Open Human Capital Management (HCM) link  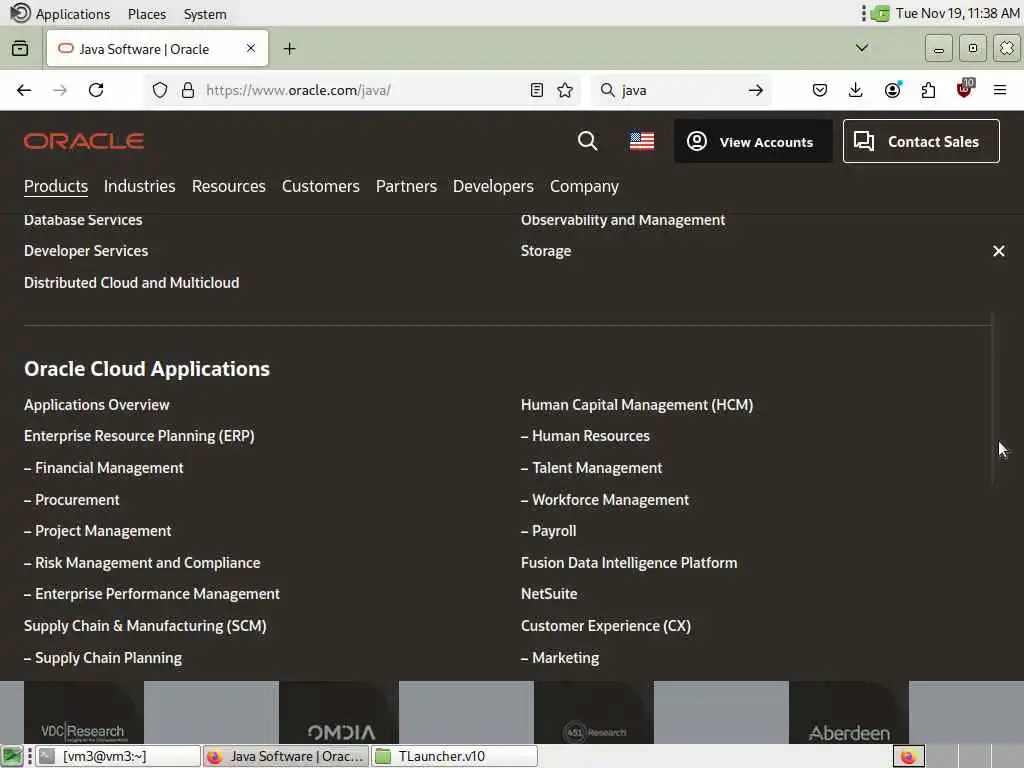[x=637, y=405]
